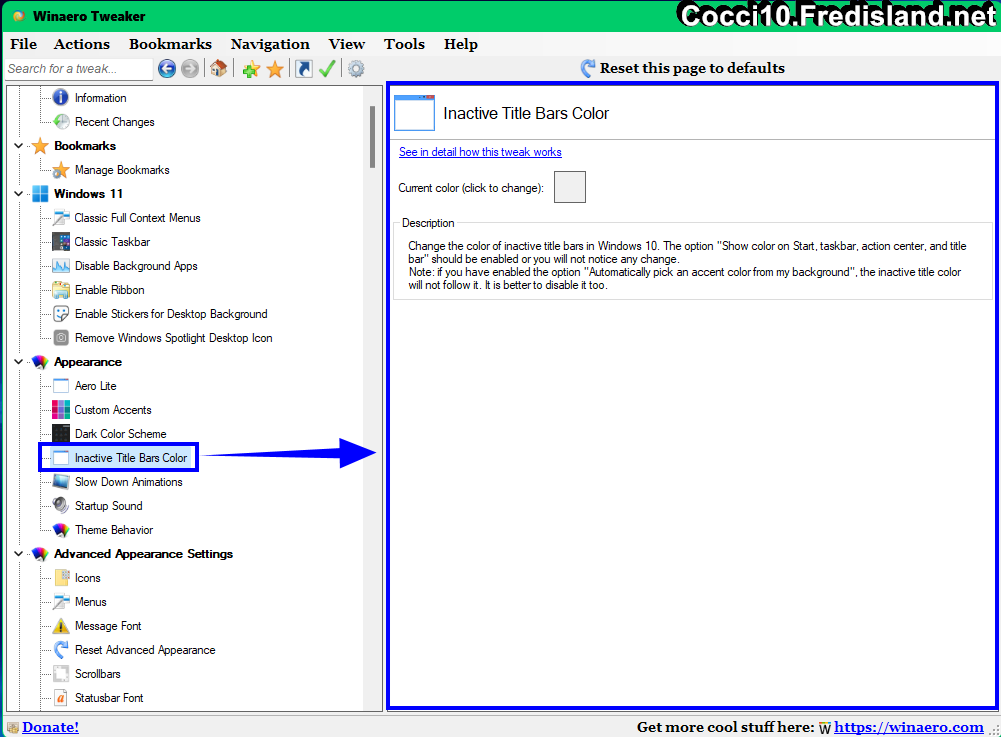This screenshot has width=1001, height=737.
Task: Click the Menus tree icon
Action: (x=61, y=602)
